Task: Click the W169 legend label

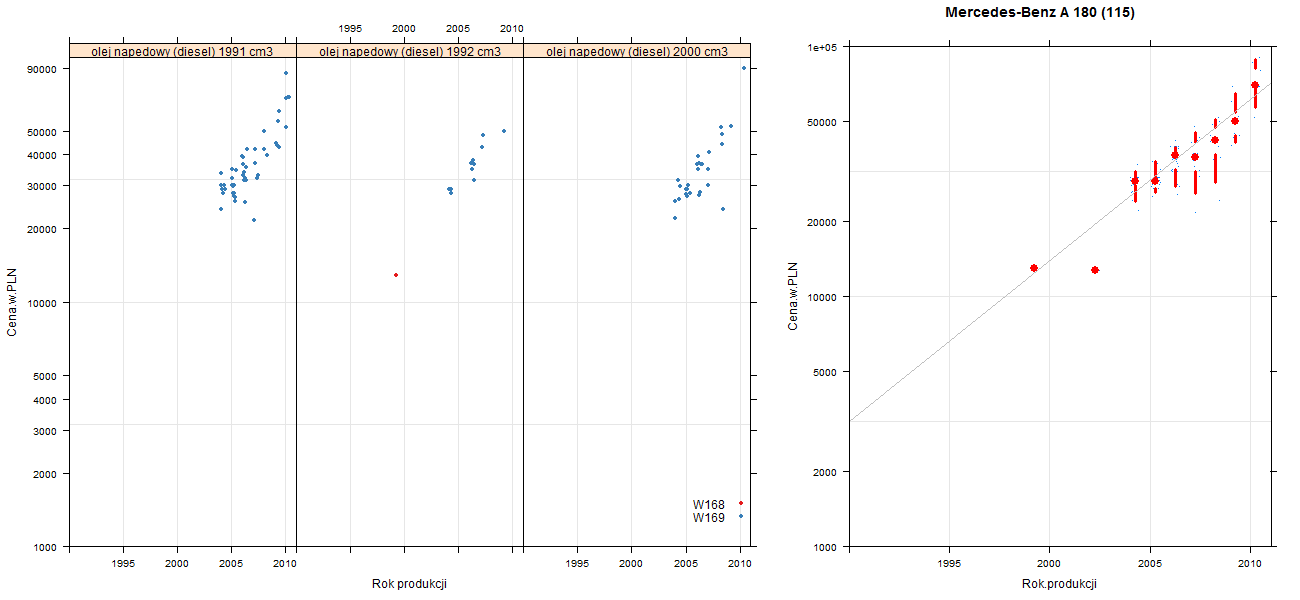Action: pyautogui.click(x=709, y=518)
